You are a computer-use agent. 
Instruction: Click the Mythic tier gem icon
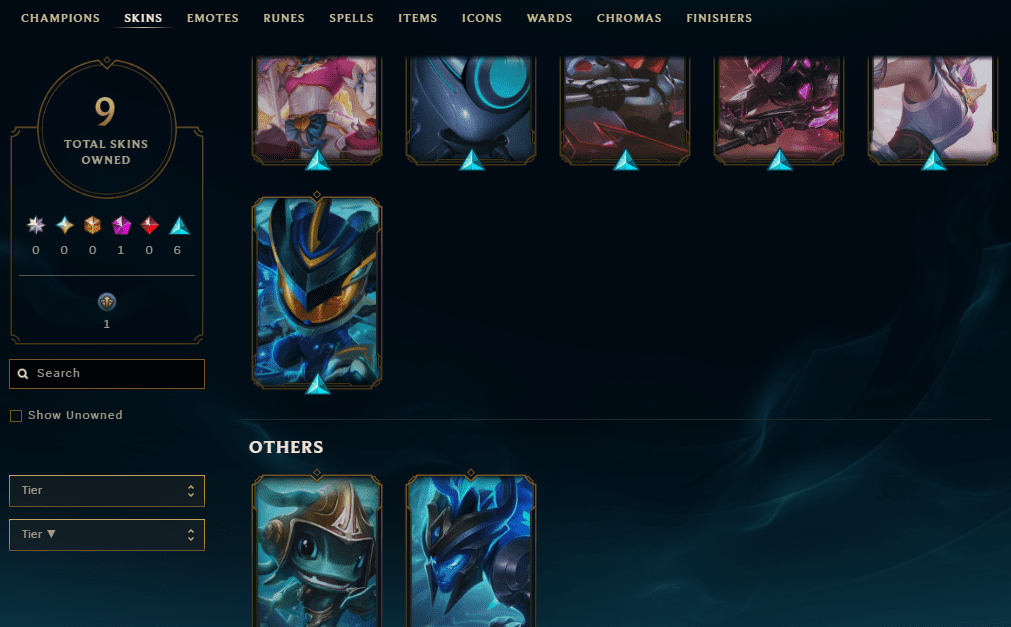[64, 225]
